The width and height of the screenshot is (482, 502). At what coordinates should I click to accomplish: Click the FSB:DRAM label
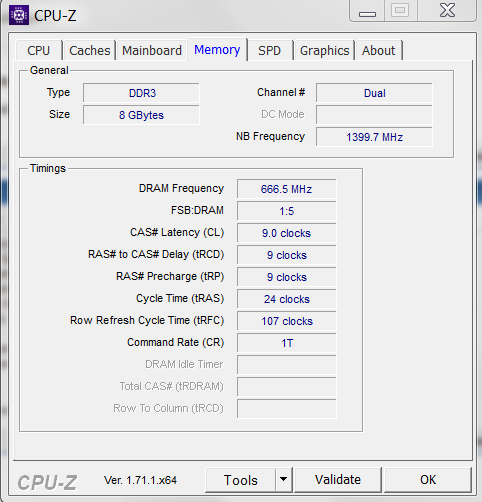click(x=197, y=210)
